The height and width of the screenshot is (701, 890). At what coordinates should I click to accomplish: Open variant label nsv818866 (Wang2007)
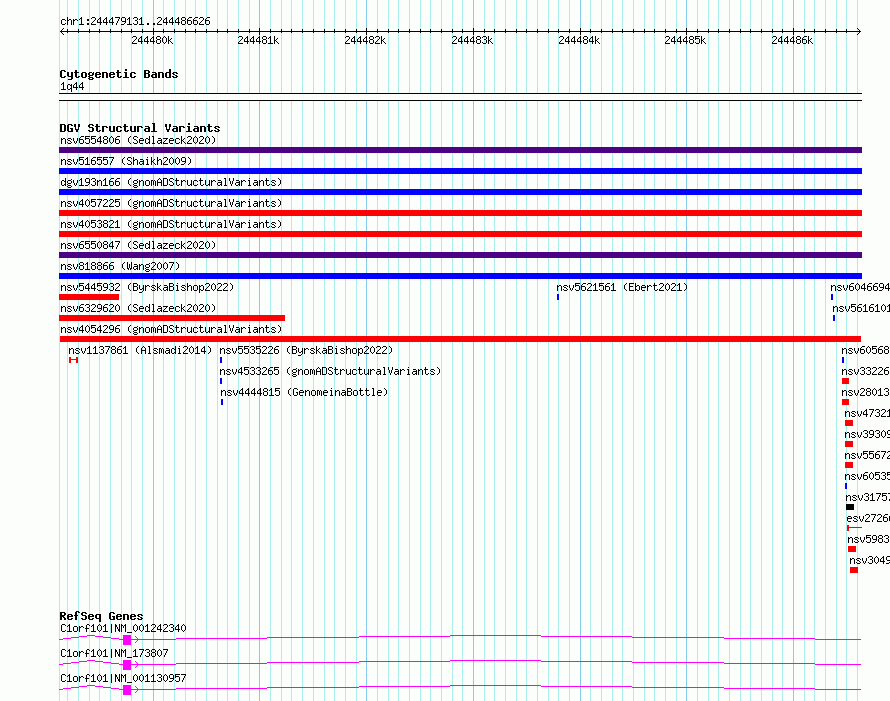[120, 266]
